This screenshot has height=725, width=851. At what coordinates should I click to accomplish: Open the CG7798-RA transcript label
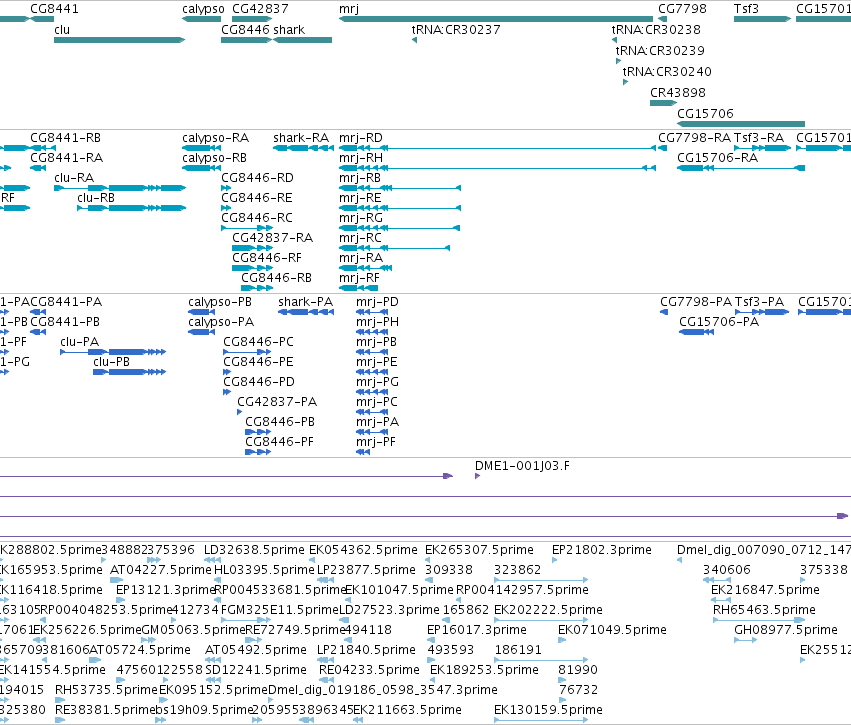point(695,138)
